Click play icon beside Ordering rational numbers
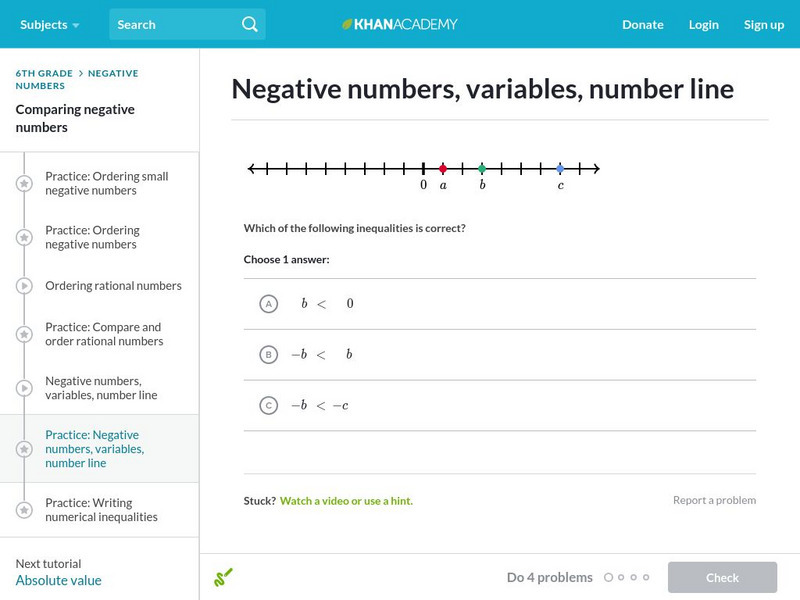 [x=24, y=286]
